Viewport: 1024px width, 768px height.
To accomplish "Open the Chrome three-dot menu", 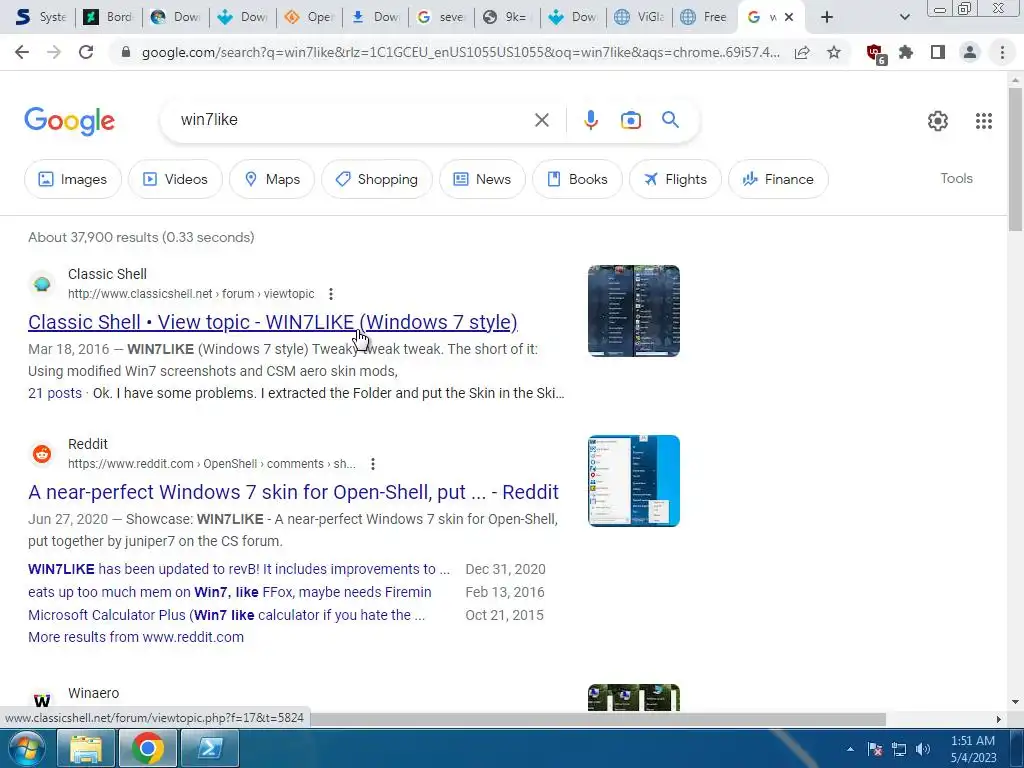I will point(1002,52).
